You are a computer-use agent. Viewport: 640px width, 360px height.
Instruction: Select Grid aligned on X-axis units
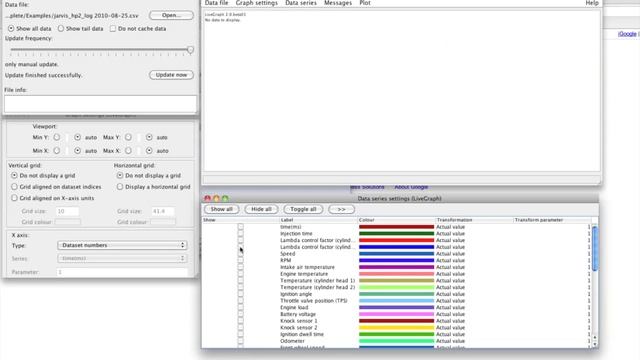[x=14, y=198]
